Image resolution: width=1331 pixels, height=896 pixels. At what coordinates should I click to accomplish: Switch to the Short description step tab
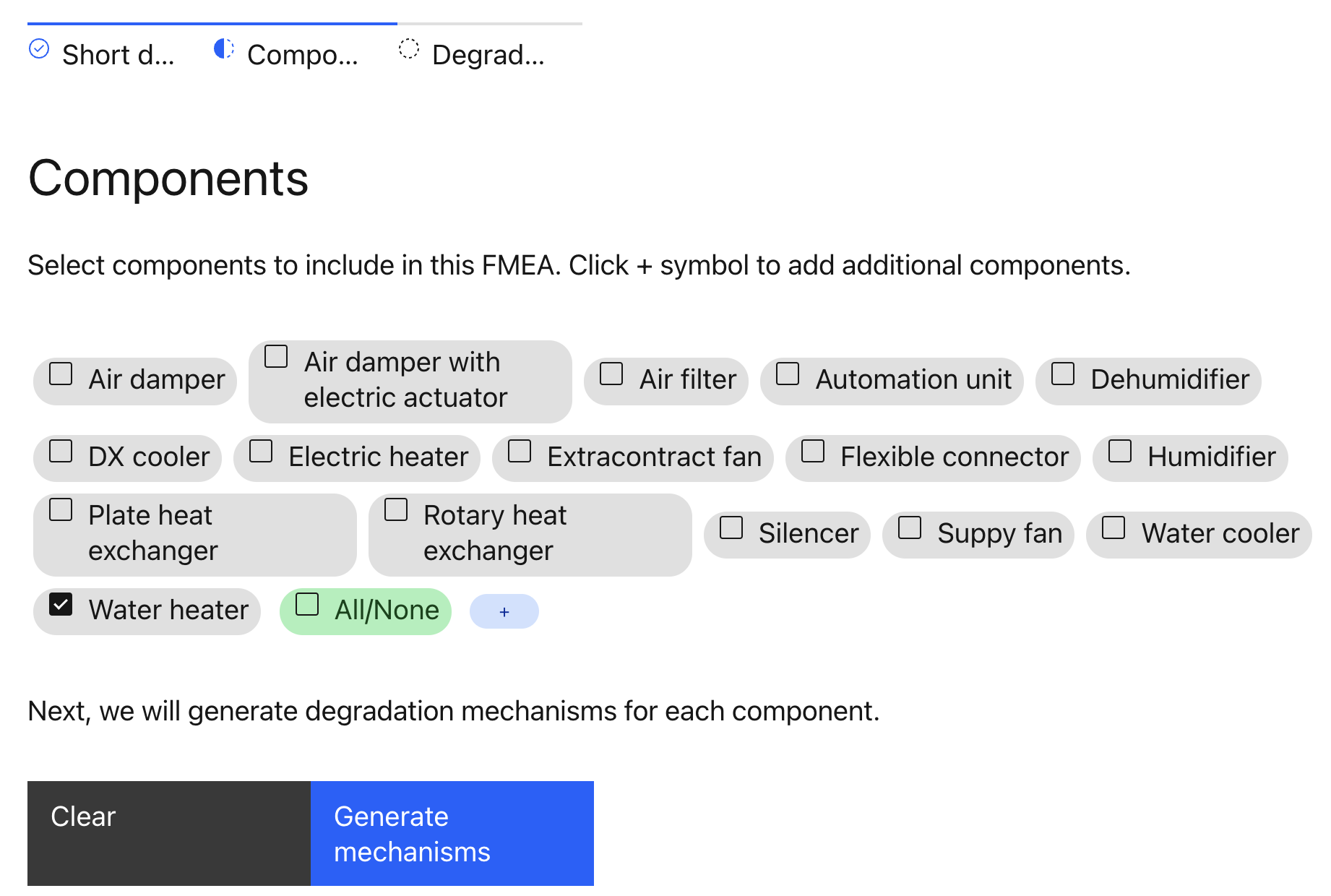(118, 55)
